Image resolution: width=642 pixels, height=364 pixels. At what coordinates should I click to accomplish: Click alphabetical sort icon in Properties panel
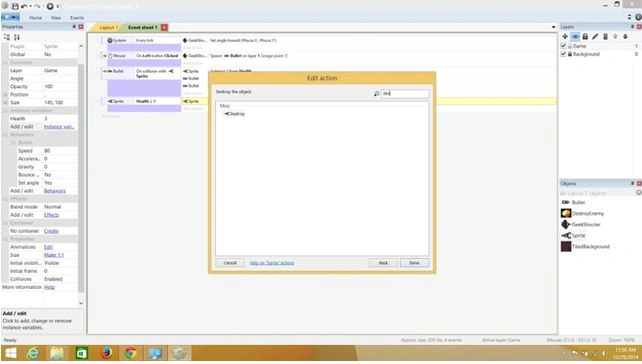[x=17, y=37]
